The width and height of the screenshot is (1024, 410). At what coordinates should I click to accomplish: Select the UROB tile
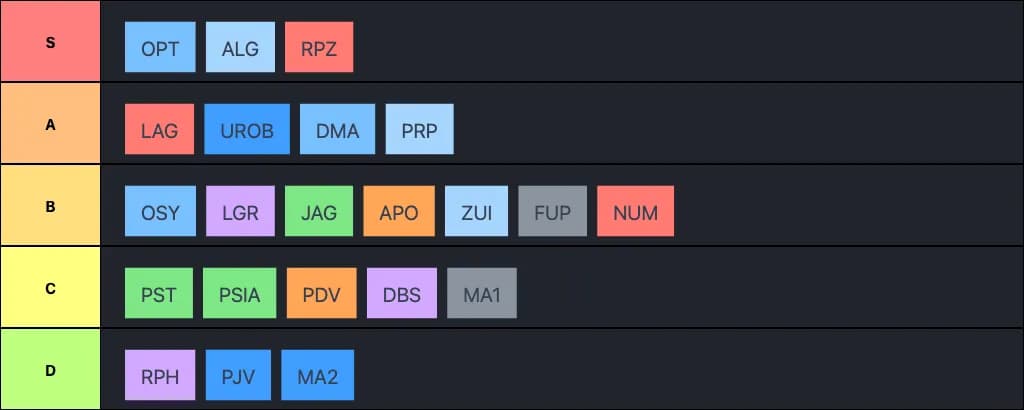247,129
